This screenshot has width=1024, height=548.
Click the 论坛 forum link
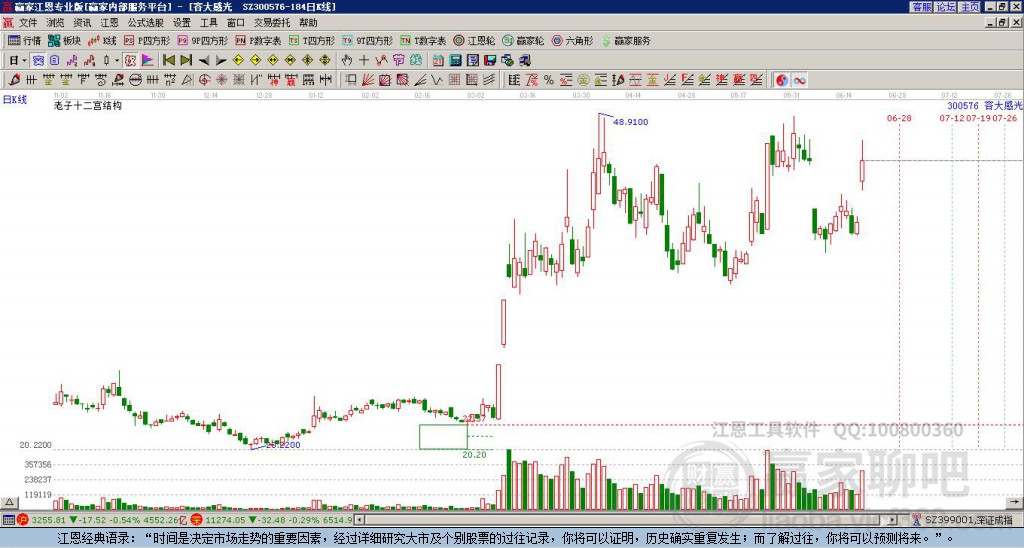945,7
